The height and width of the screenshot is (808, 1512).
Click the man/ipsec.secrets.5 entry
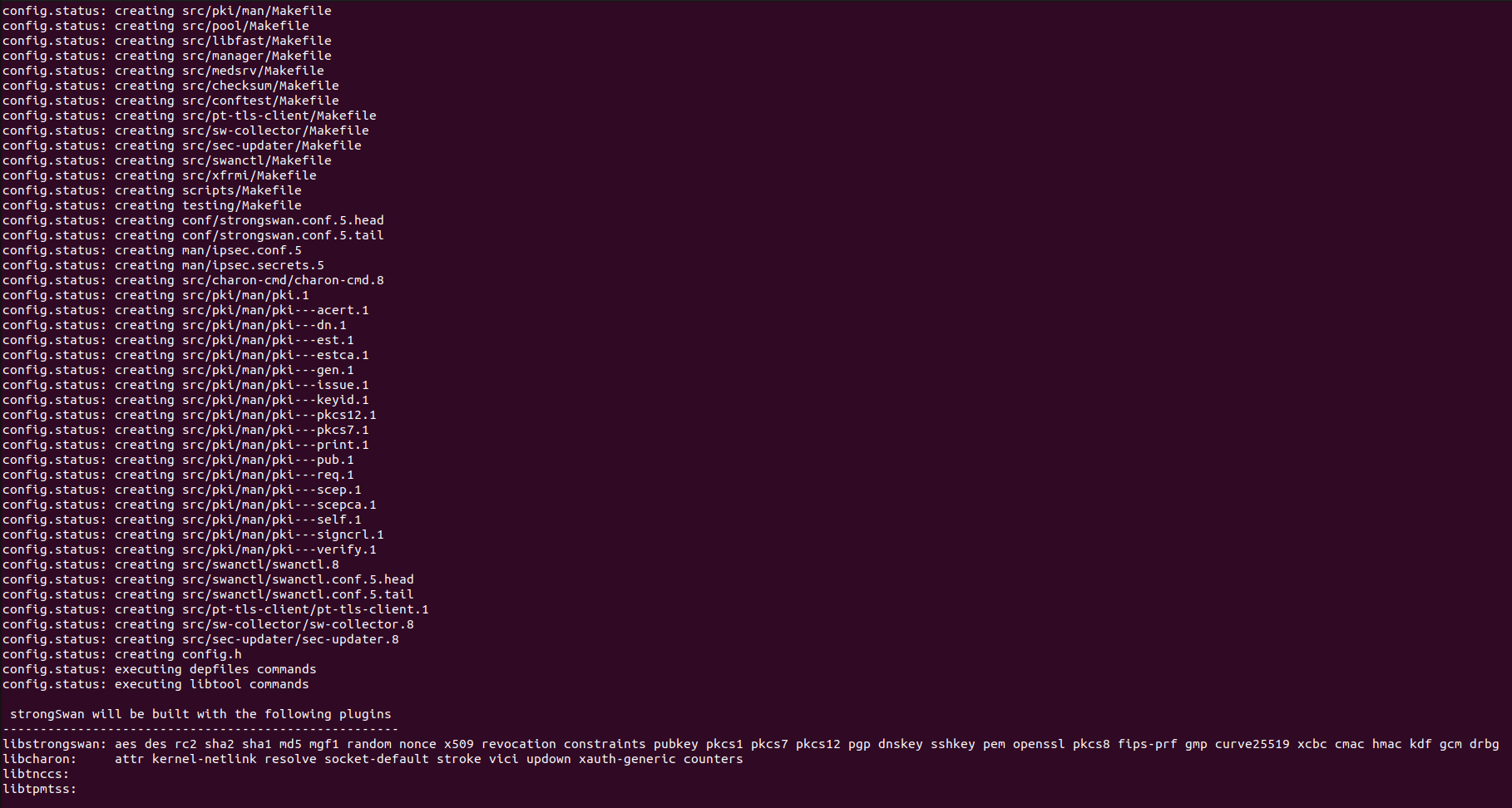click(x=253, y=265)
